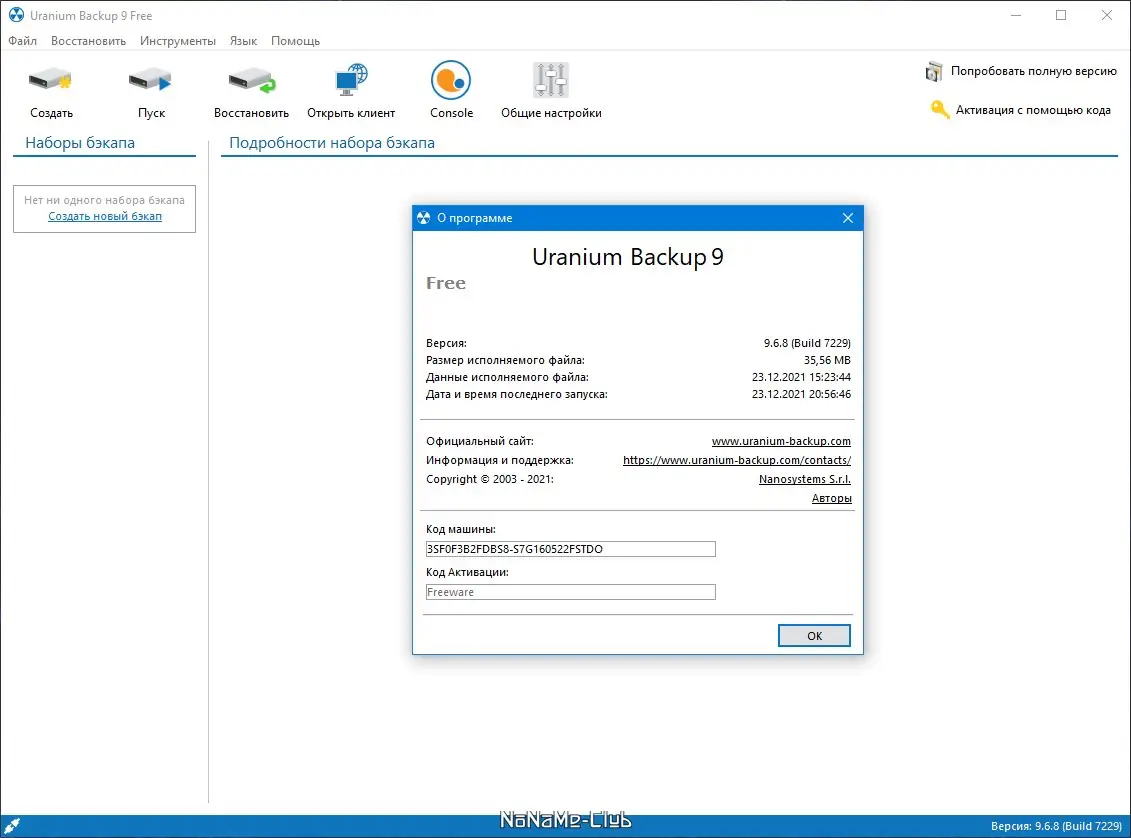Confirm the dialog with OK button

814,635
